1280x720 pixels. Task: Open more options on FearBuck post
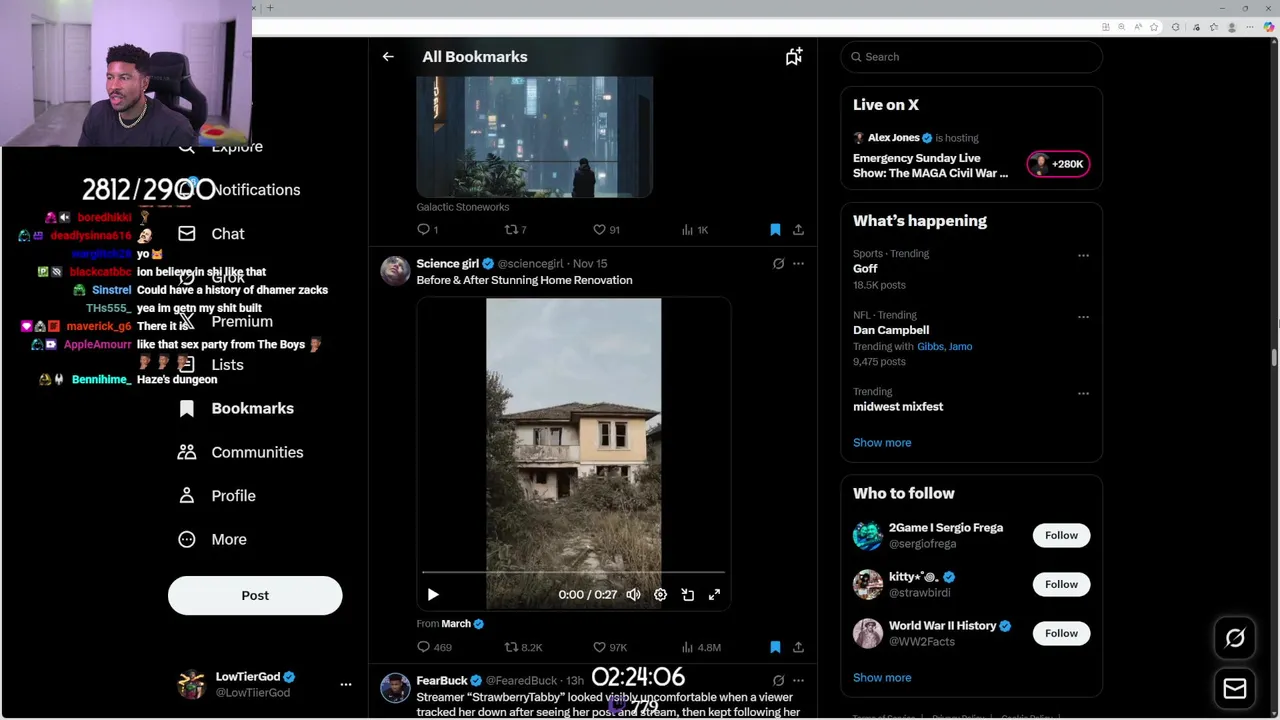(798, 681)
